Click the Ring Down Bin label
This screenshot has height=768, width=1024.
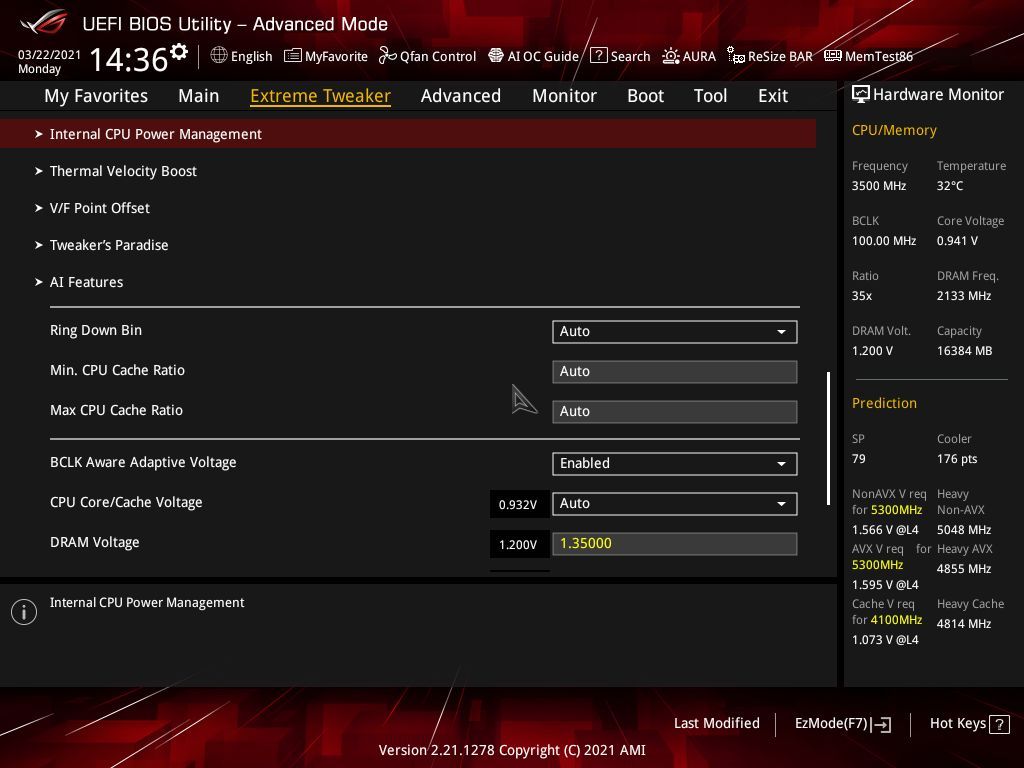coord(95,330)
